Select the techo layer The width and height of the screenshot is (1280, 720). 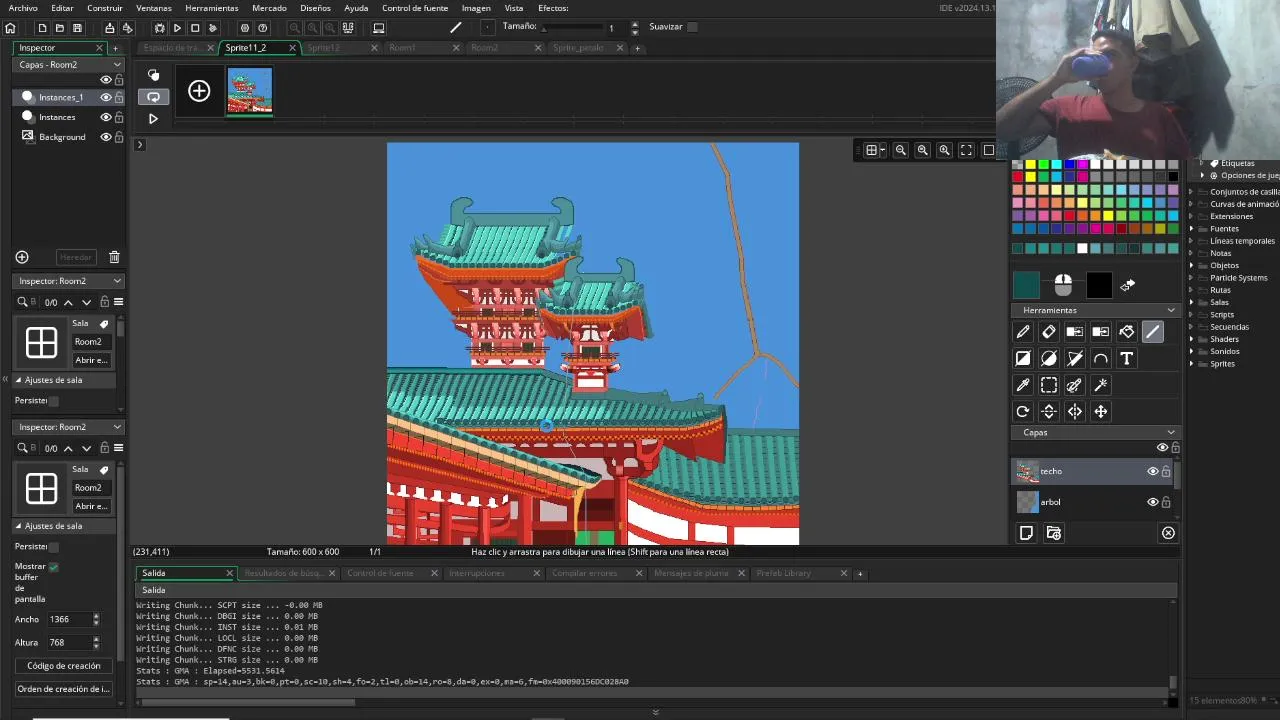pos(1094,471)
